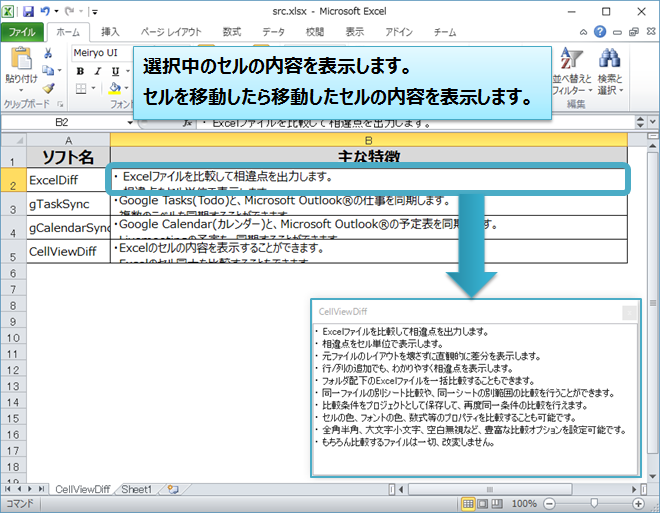Image resolution: width=660 pixels, height=513 pixels.
Task: Switch to the 校閲 ribbon tab
Action: click(314, 32)
